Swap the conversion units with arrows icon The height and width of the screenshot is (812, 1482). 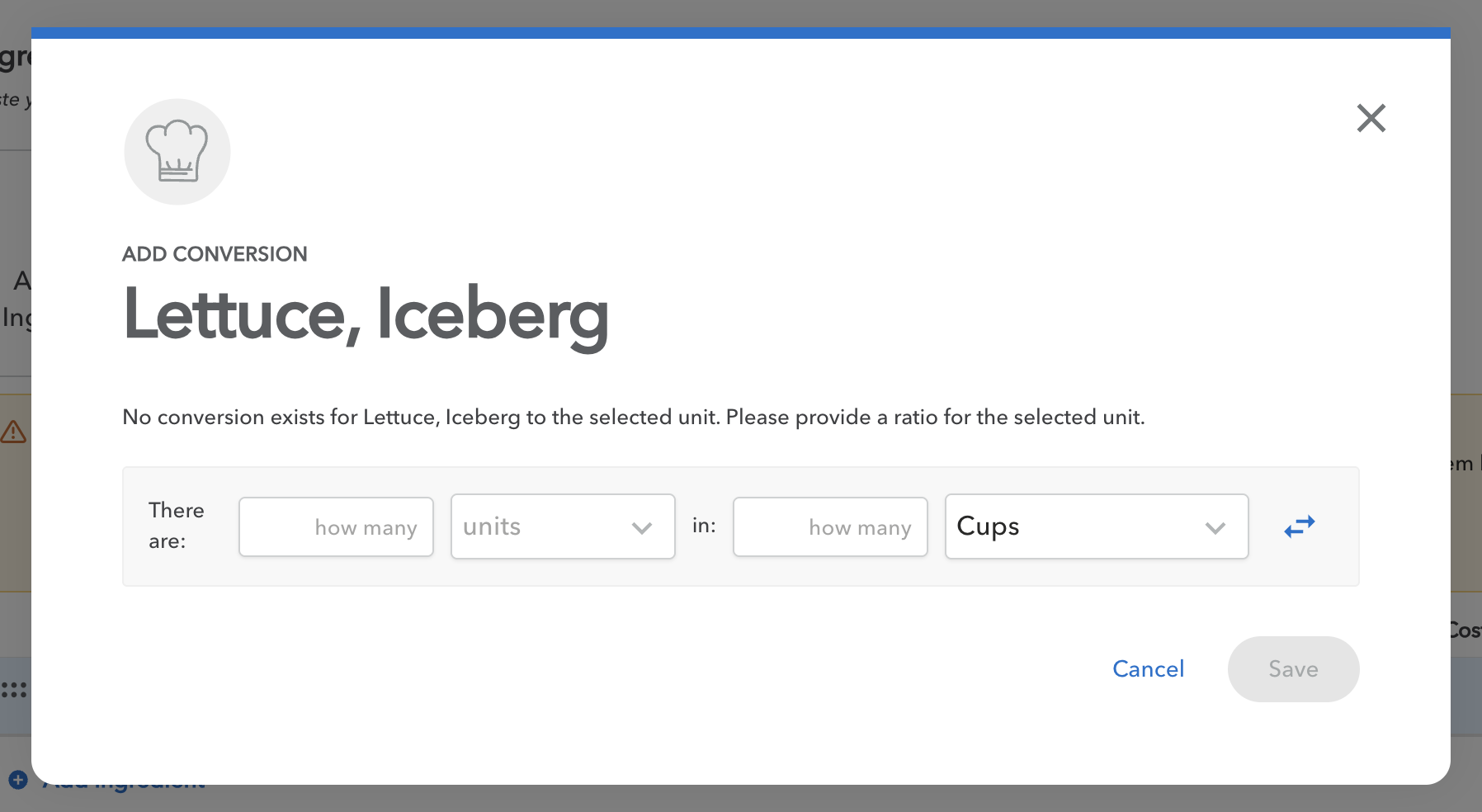(x=1300, y=526)
